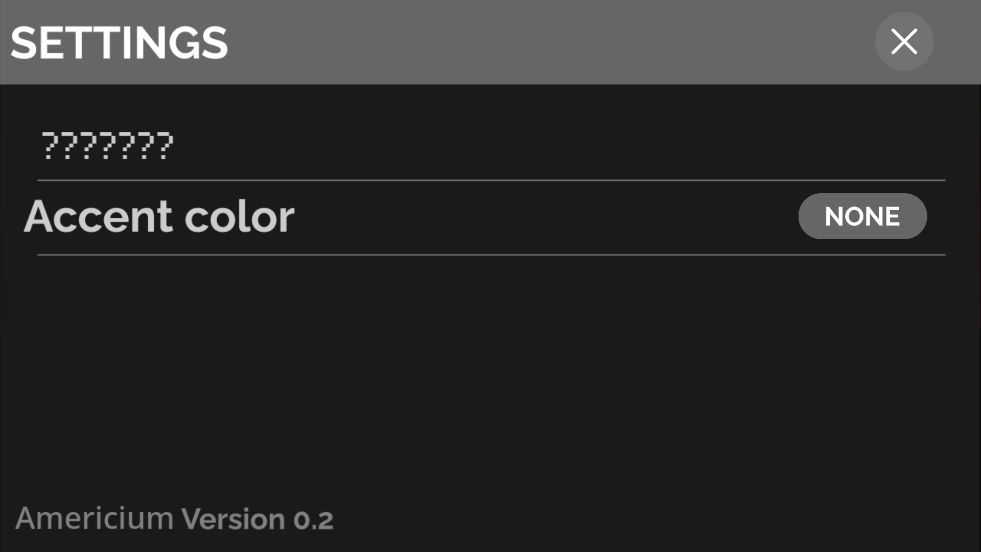
Task: Tap the question marks entry
Action: click(107, 147)
